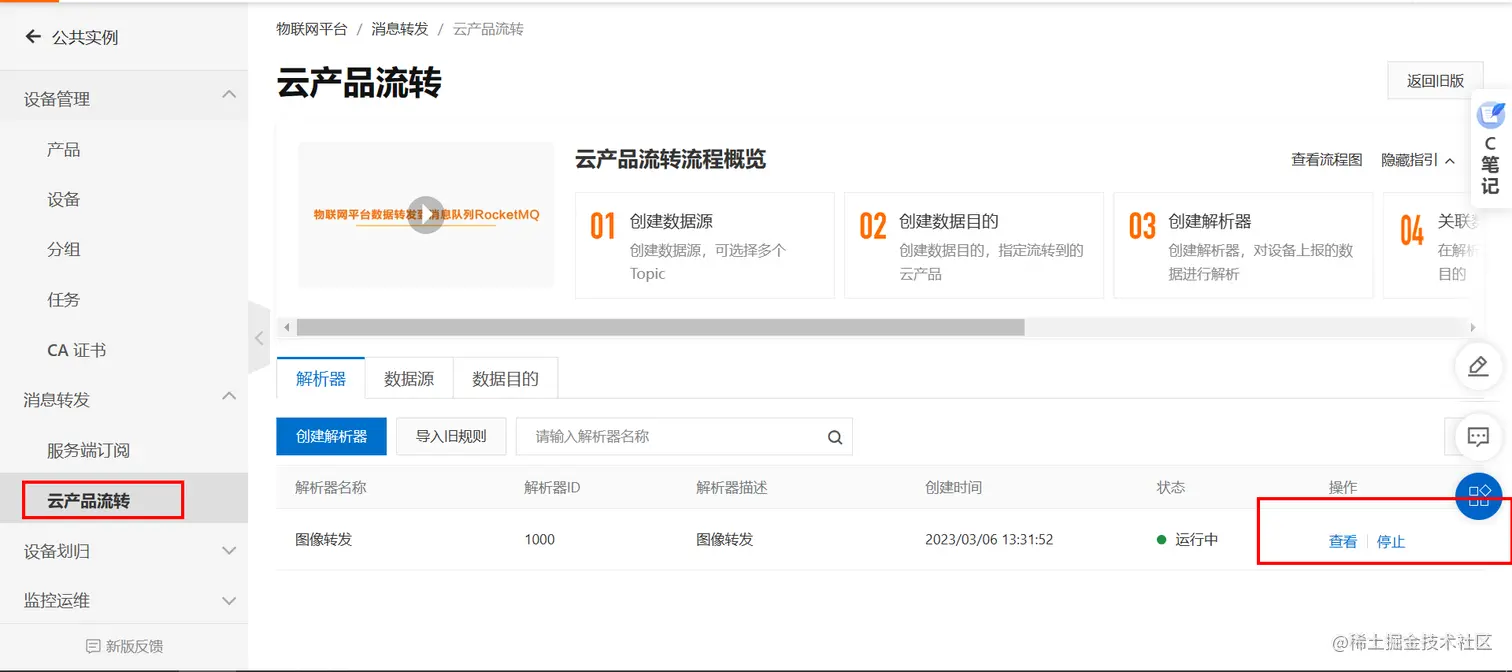Click step 03 创建解析器 card
This screenshot has height=672, width=1512.
[x=1243, y=245]
